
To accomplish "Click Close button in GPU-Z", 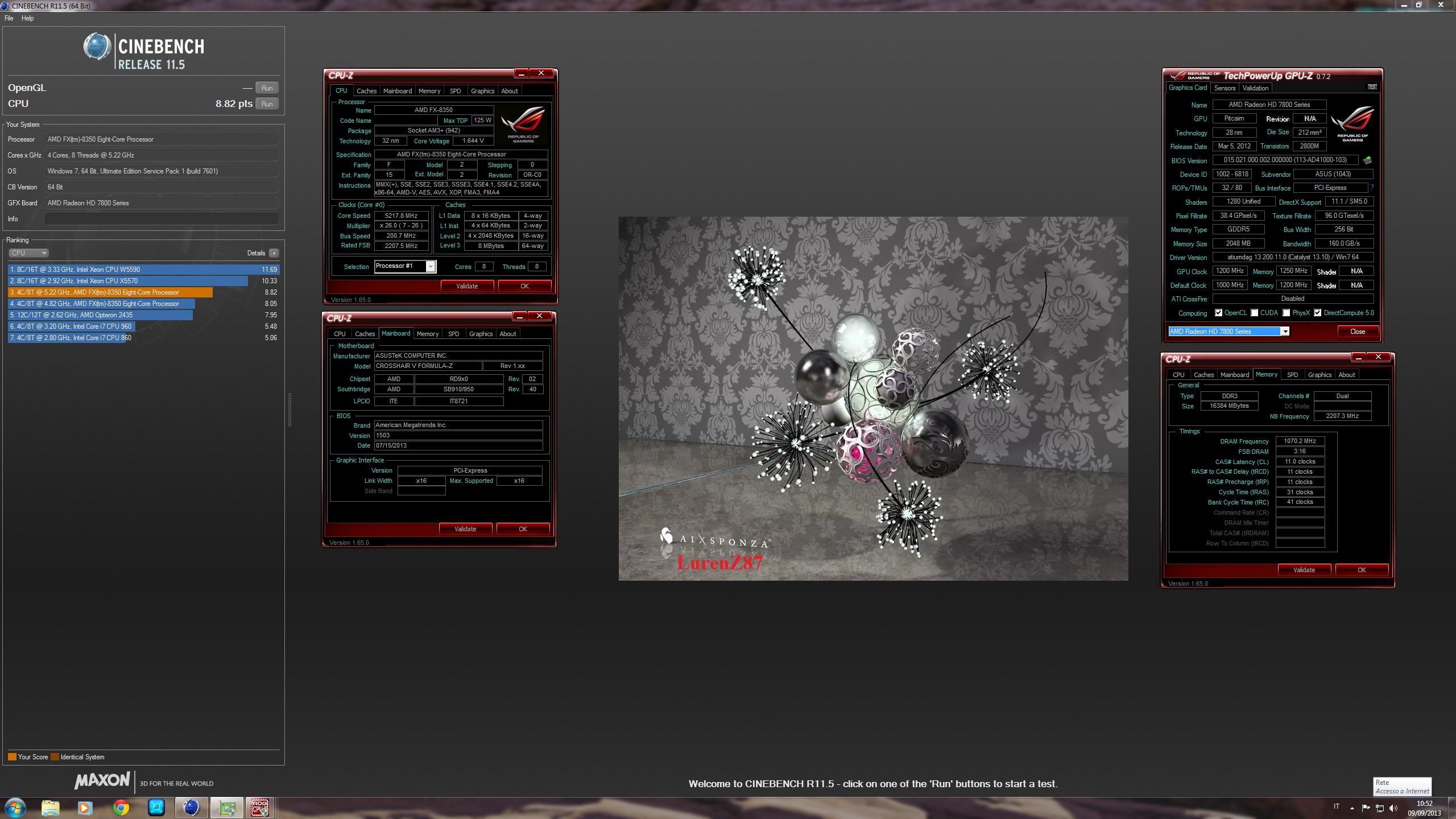I will pos(1358,332).
